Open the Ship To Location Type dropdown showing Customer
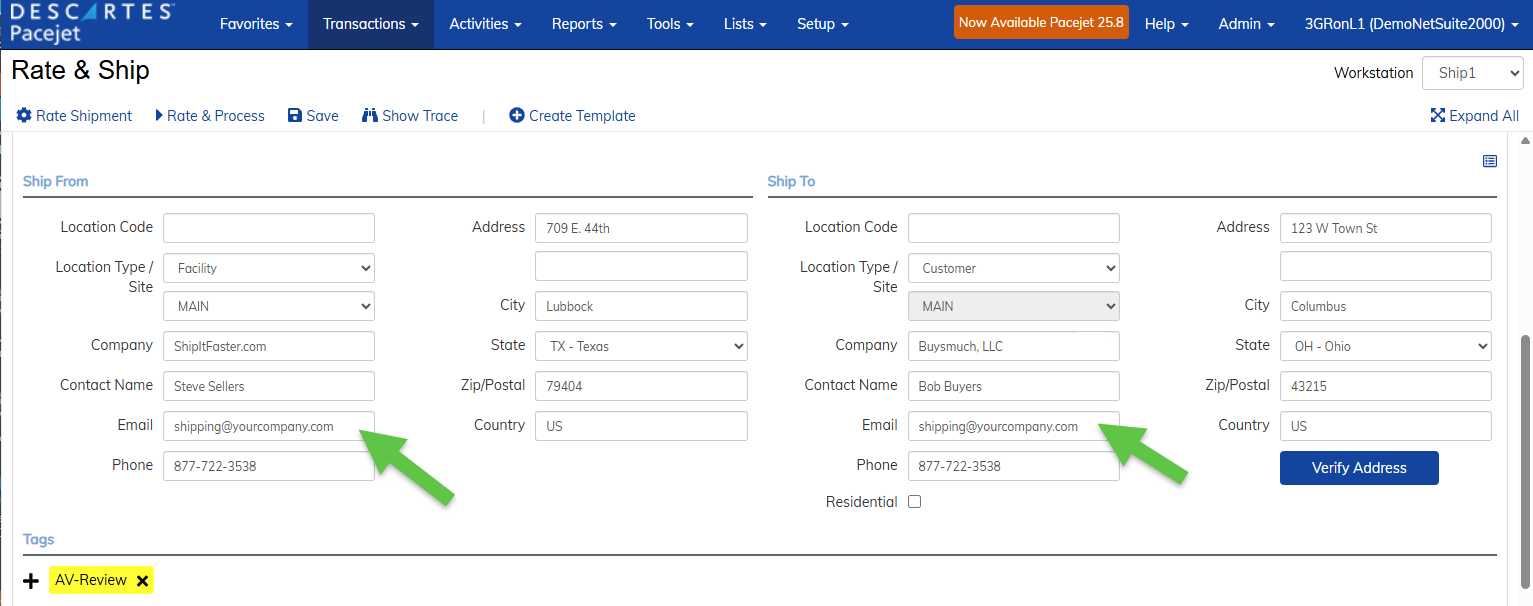Image resolution: width=1533 pixels, height=606 pixels. pos(1013,267)
